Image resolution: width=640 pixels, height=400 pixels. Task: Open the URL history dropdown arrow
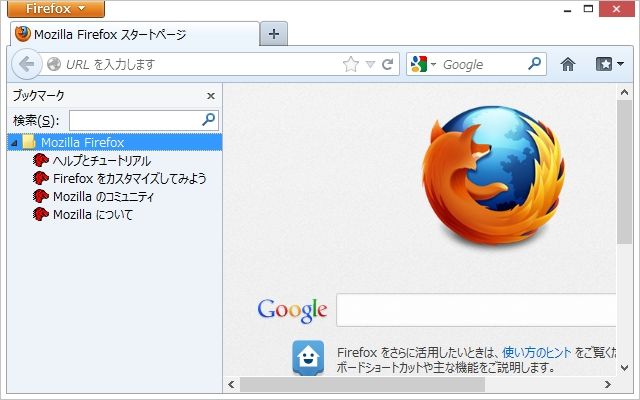point(370,64)
